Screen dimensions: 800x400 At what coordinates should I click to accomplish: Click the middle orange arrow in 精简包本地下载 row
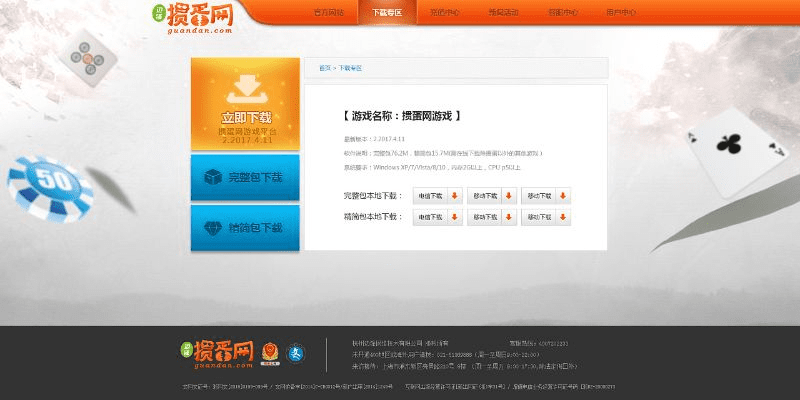click(509, 217)
